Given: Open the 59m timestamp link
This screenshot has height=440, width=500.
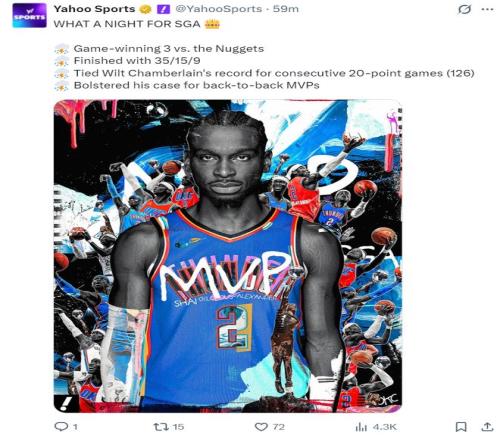Looking at the screenshot, I should [286, 9].
